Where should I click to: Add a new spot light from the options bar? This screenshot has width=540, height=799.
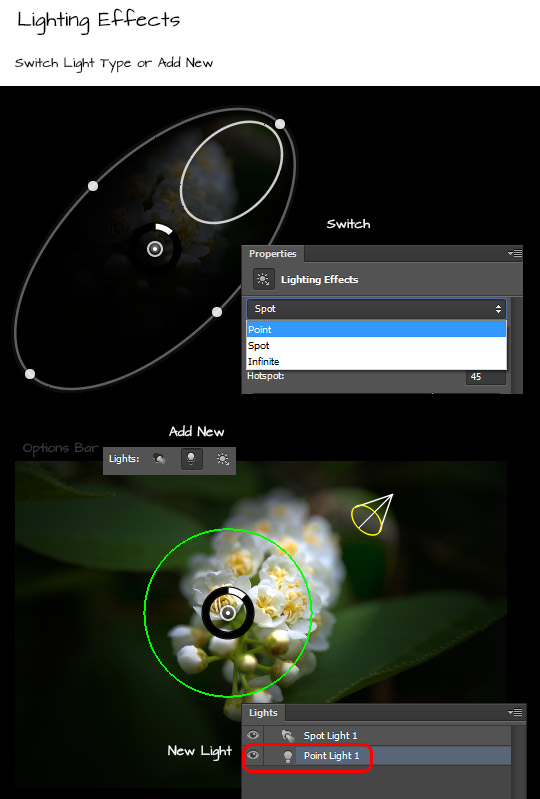click(x=159, y=459)
